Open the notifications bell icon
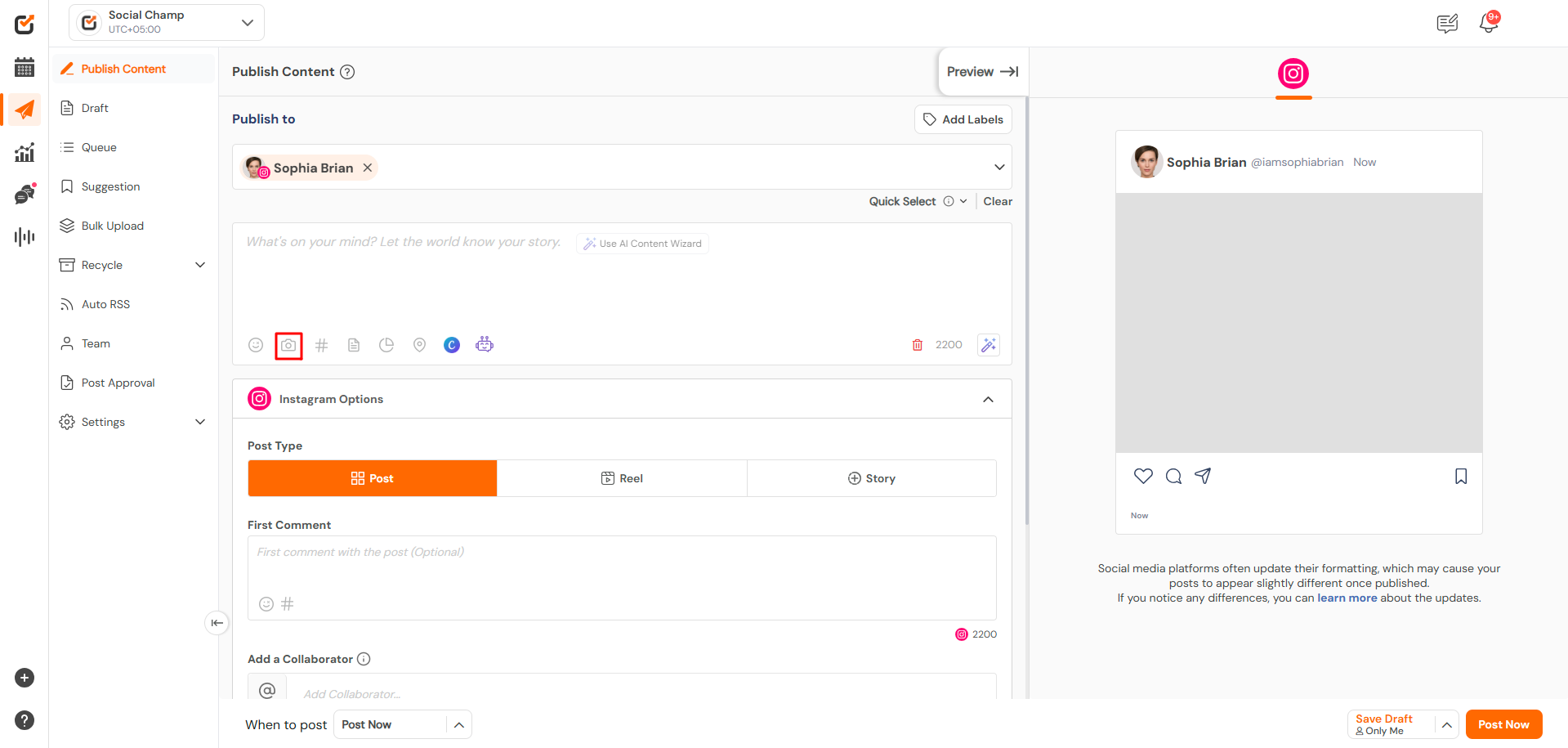The width and height of the screenshot is (1568, 748). pos(1489,23)
